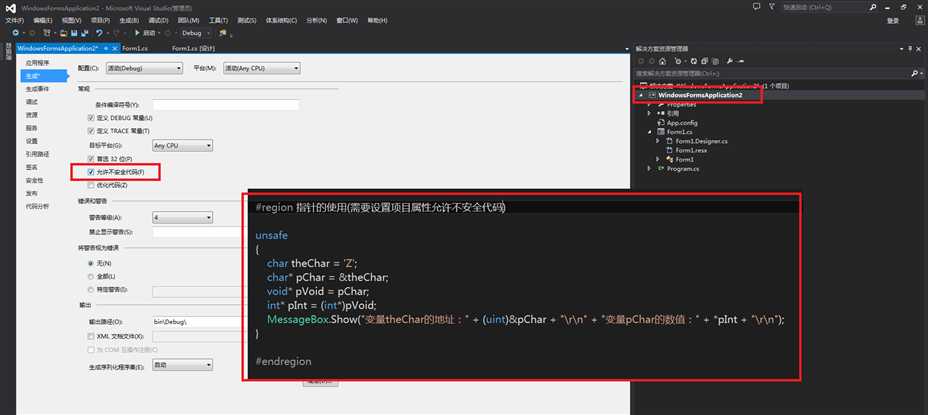Expand the Form1.Designer.cs tree node
The width and height of the screenshot is (928, 415).
coord(658,141)
